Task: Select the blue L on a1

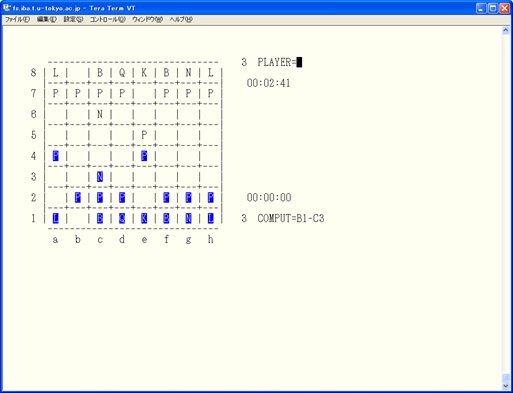Action: tap(55, 218)
